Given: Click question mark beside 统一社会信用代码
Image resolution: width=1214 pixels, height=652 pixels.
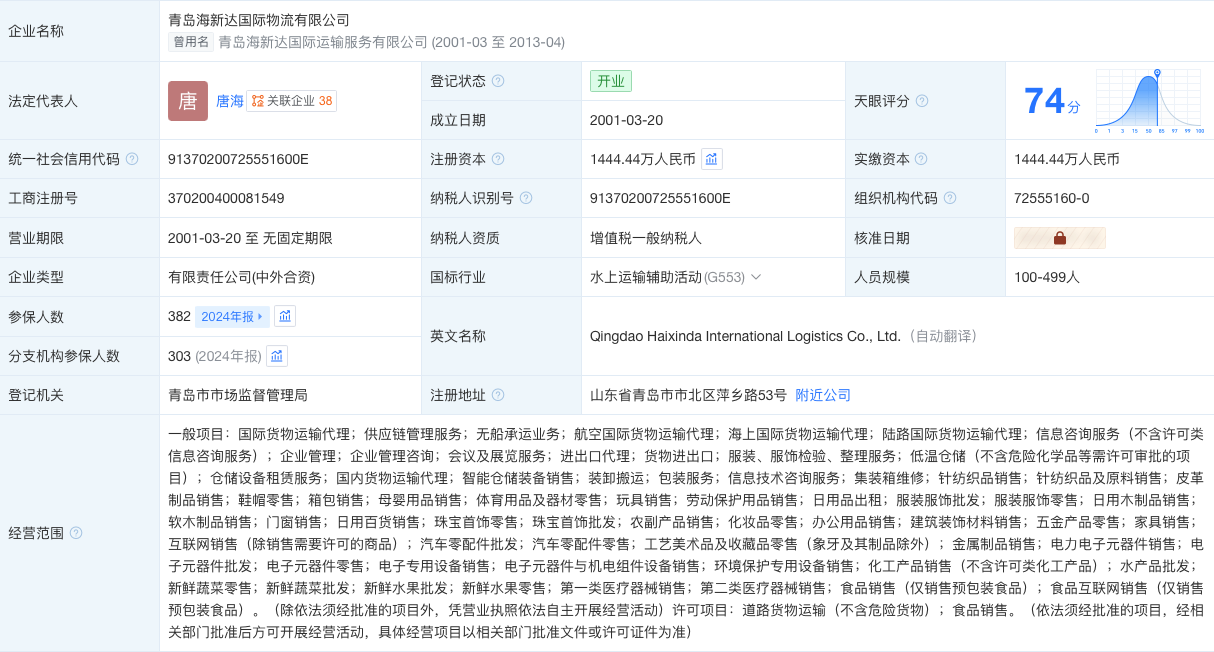Looking at the screenshot, I should pos(132,159).
